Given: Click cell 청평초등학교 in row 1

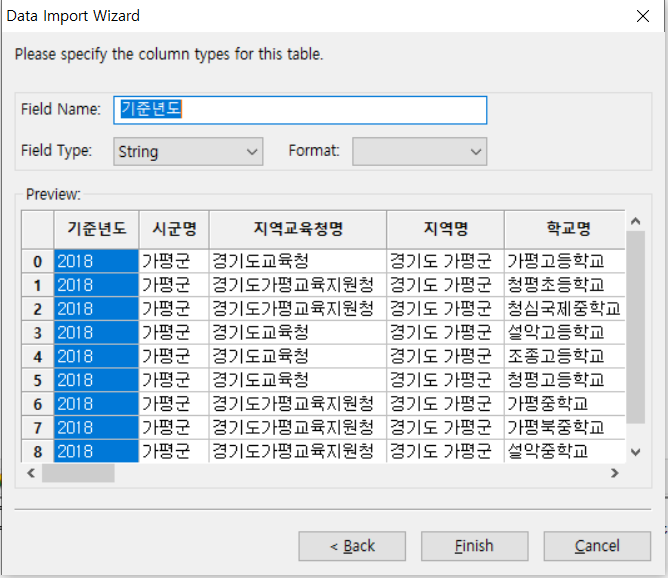Looking at the screenshot, I should click(x=565, y=285).
